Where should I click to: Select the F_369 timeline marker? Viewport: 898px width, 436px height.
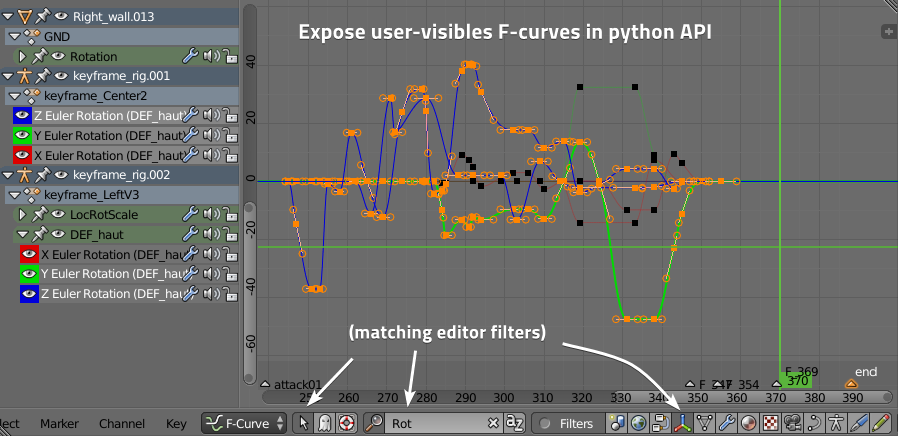coord(777,384)
